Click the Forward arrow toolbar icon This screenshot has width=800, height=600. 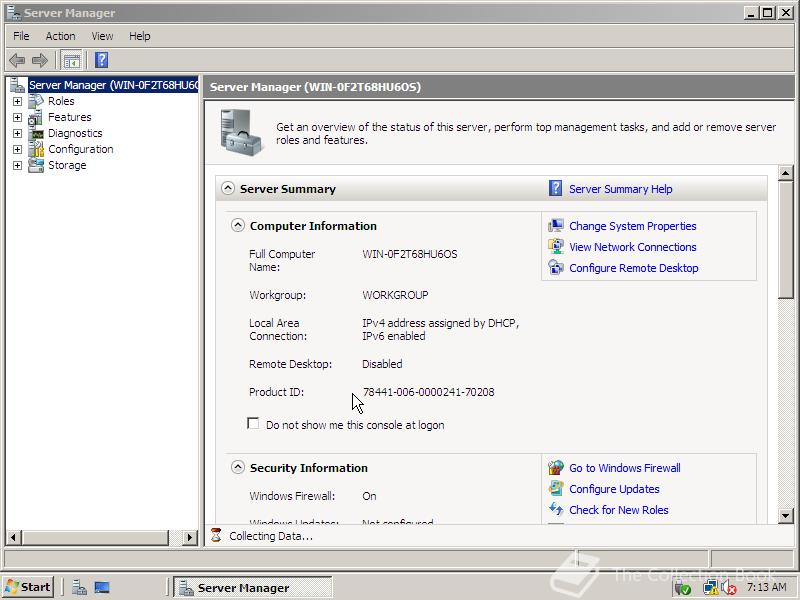[x=40, y=61]
